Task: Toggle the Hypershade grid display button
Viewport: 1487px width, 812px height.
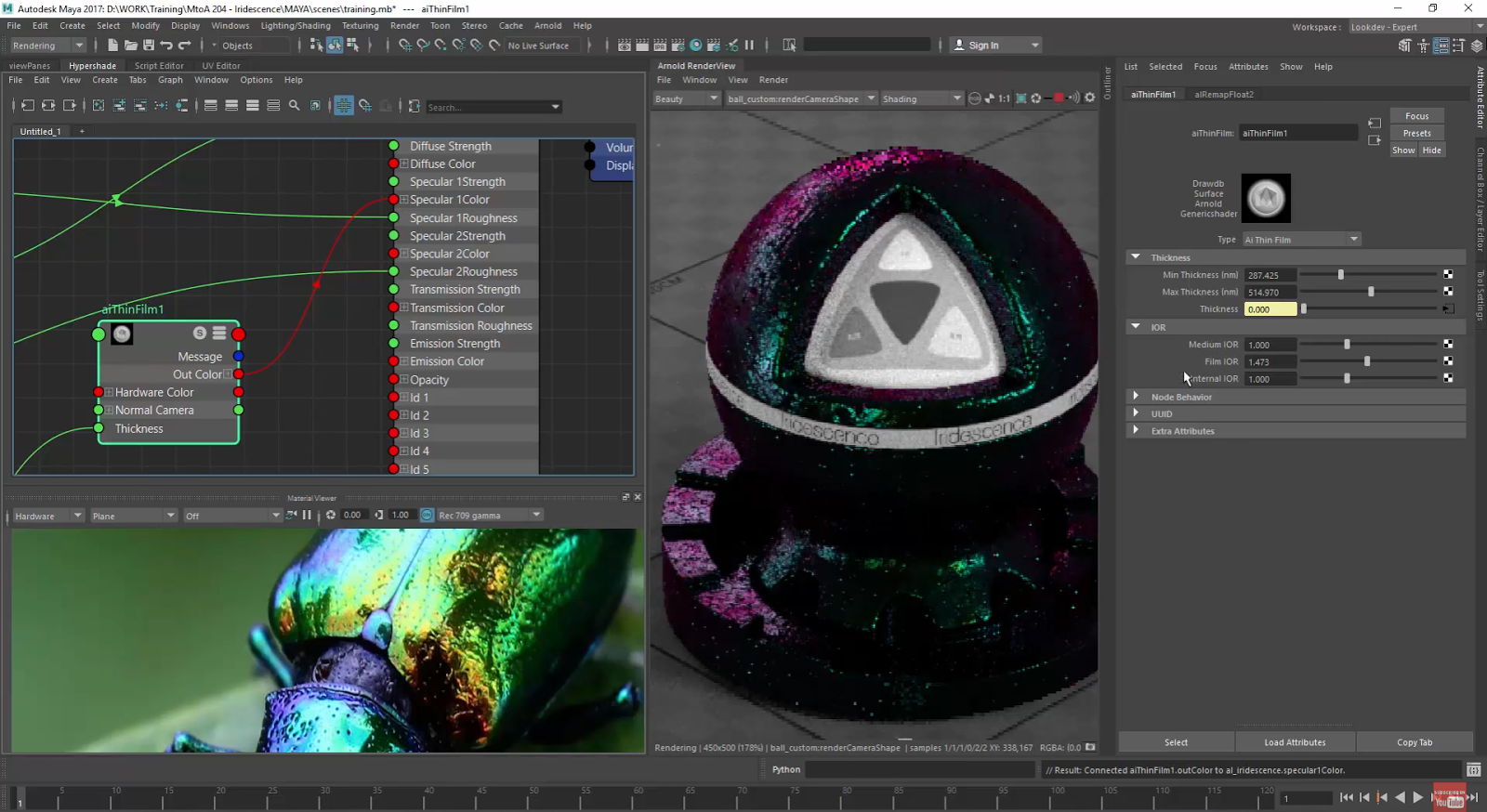Action: click(x=344, y=106)
